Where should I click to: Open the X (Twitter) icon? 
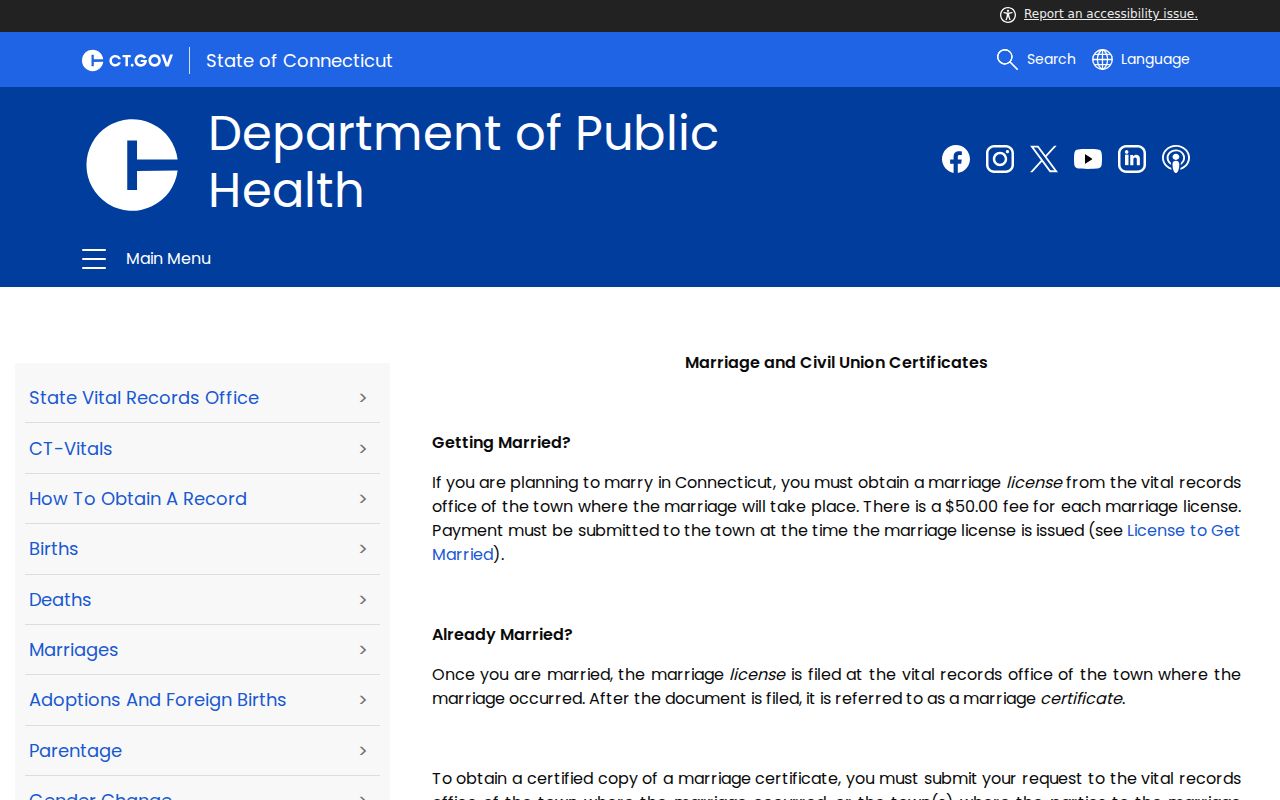(1044, 159)
